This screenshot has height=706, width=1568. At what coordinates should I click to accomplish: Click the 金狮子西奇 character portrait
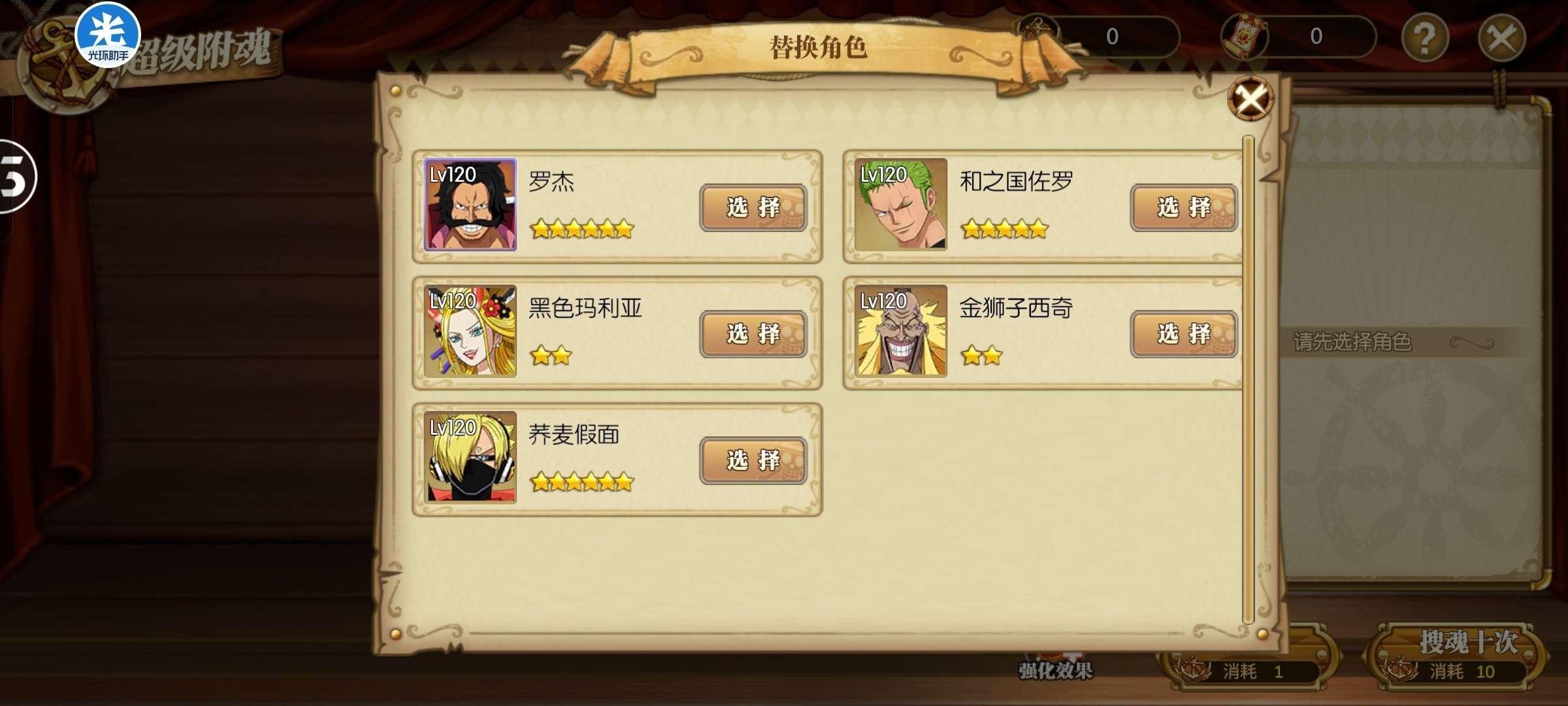901,331
